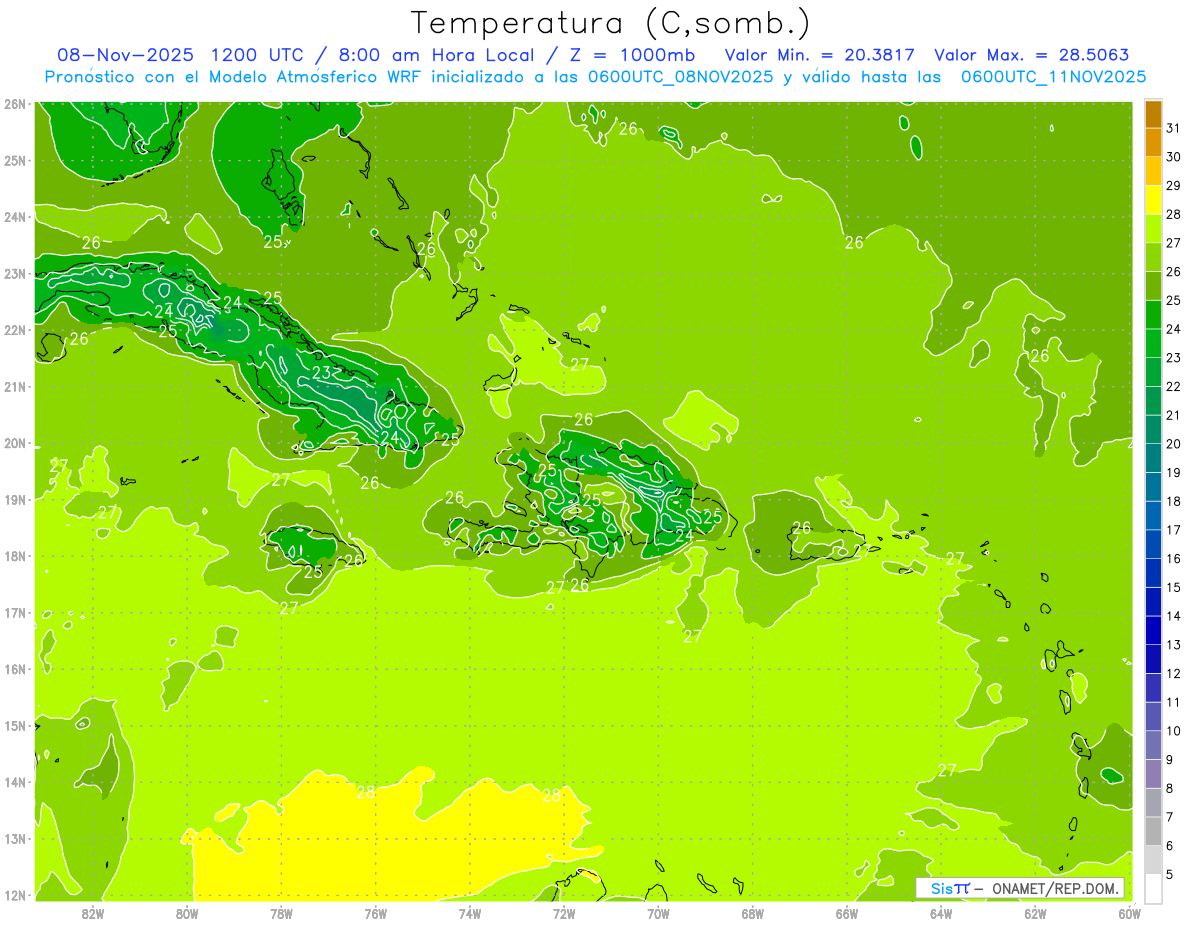Click the color bar label '10'
Screen dimensions: 1200x927
pos(1174,731)
